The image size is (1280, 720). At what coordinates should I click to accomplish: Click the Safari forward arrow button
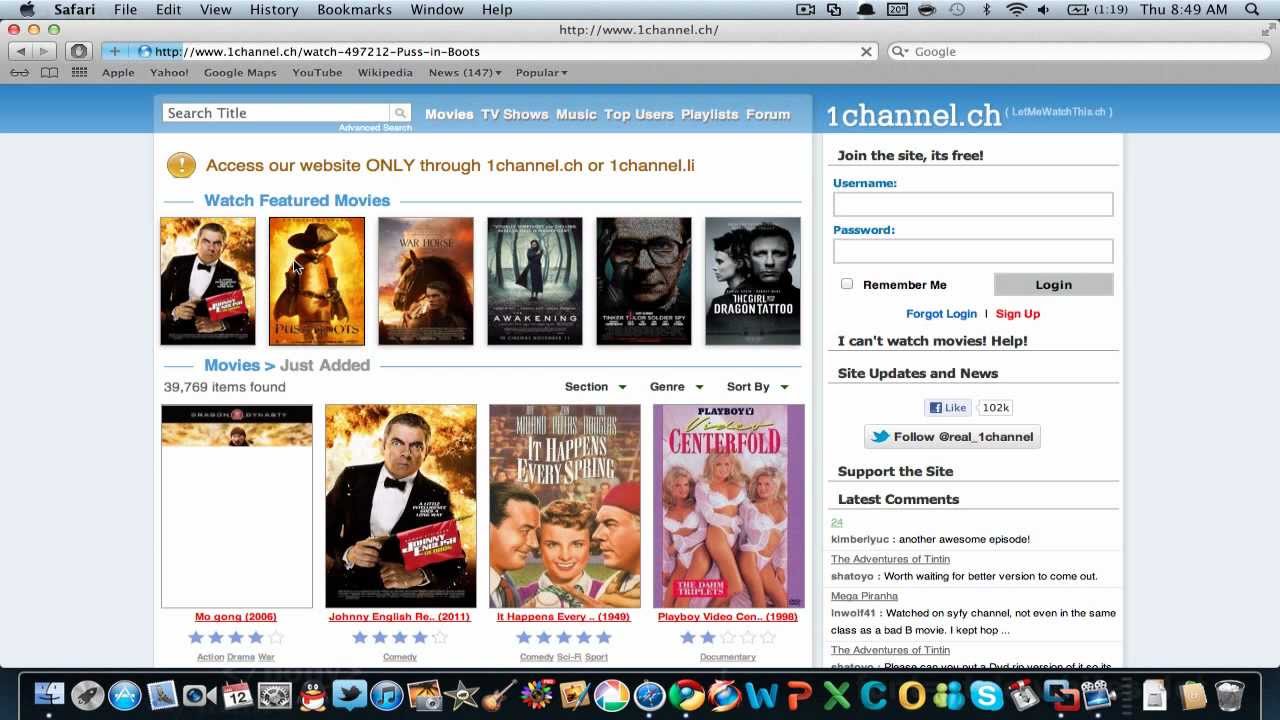click(x=45, y=51)
